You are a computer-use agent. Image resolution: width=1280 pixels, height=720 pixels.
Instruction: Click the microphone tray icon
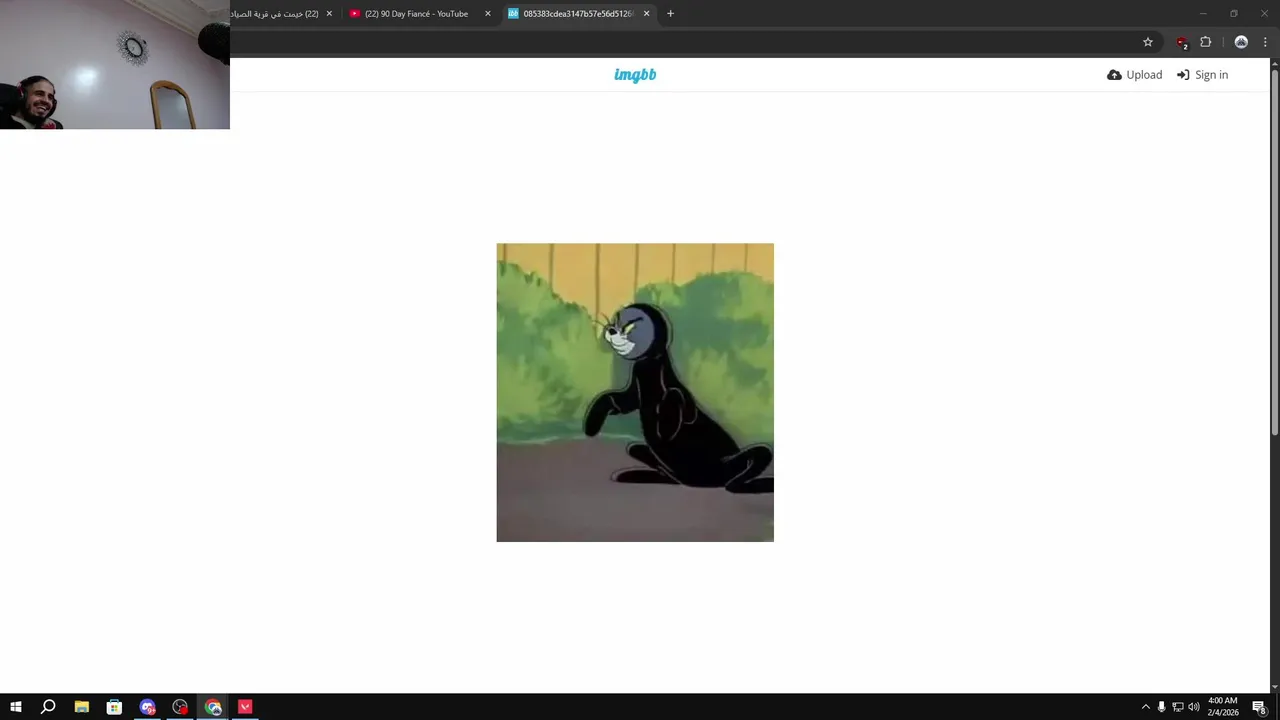click(x=1161, y=707)
